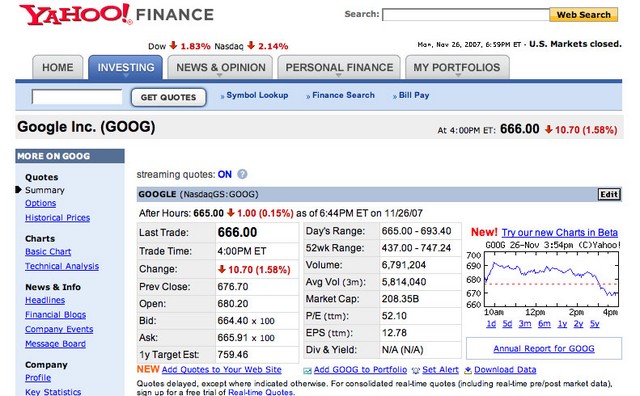
Task: Click the Yahoo! Finance logo
Action: pyautogui.click(x=117, y=15)
